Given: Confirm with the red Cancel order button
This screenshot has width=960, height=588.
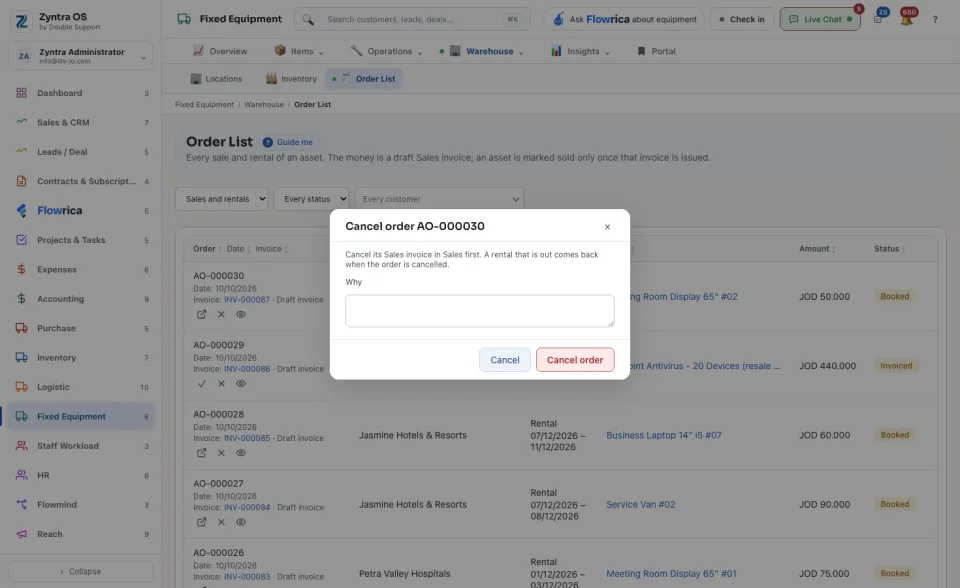Looking at the screenshot, I should click(x=575, y=360).
